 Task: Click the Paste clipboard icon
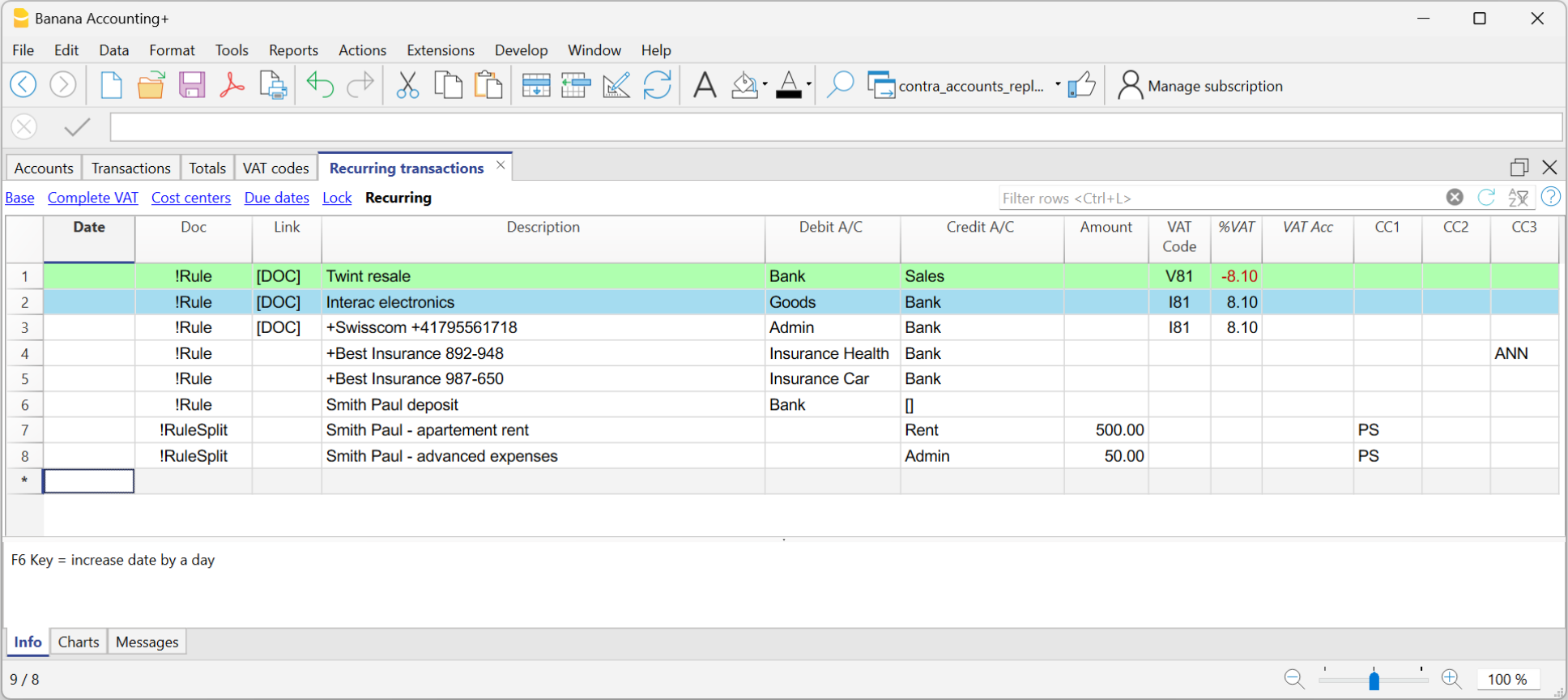coord(488,85)
